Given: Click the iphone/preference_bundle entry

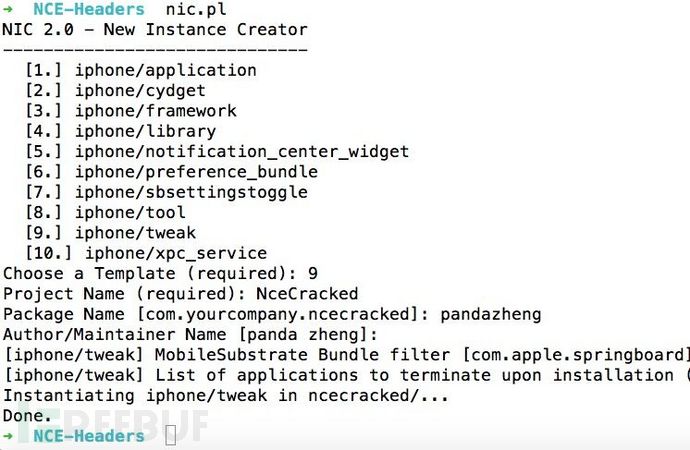Looking at the screenshot, I should (x=172, y=172).
